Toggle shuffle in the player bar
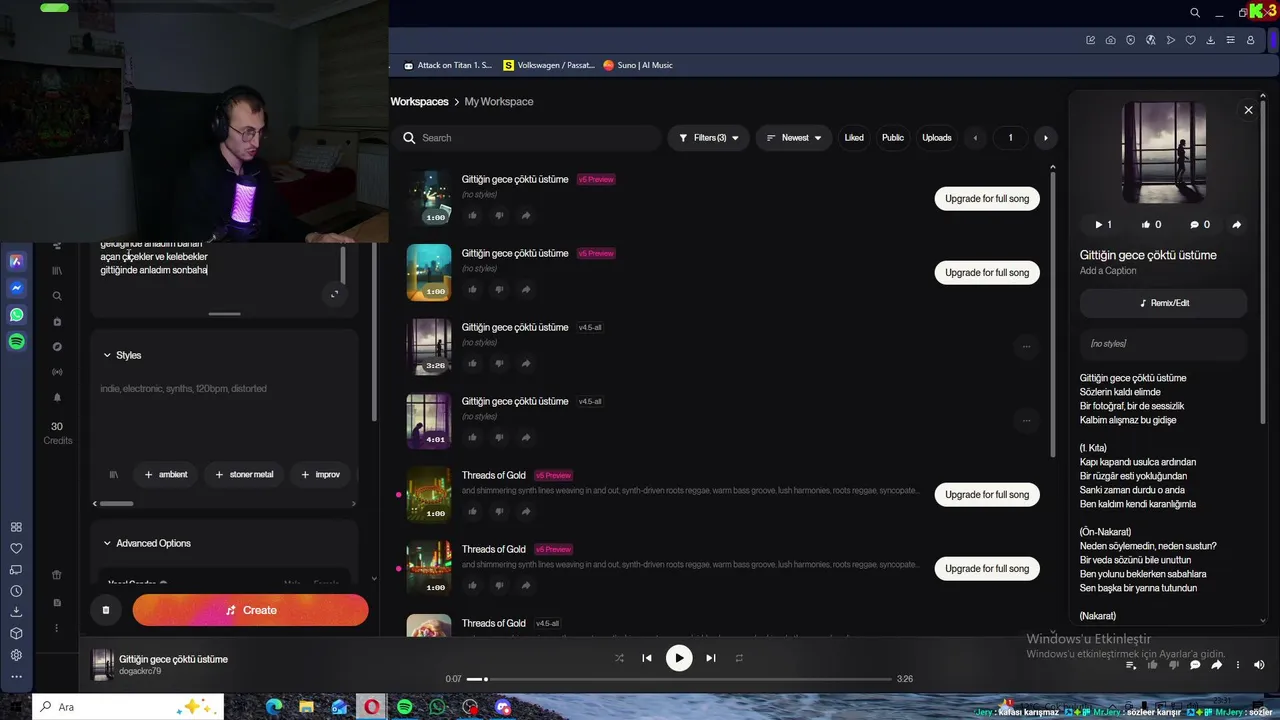The width and height of the screenshot is (1280, 720). coord(619,658)
